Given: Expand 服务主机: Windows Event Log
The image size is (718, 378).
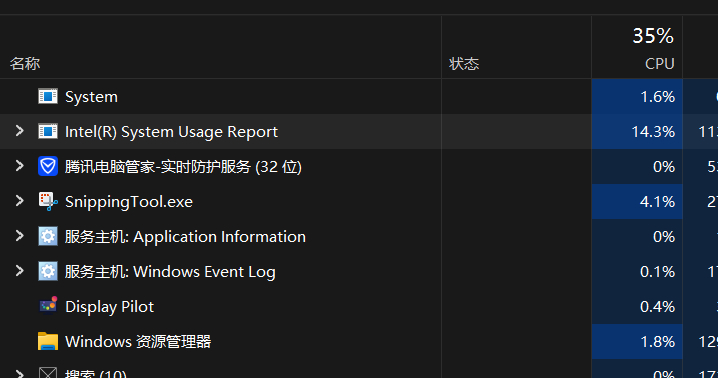Looking at the screenshot, I should (x=19, y=271).
